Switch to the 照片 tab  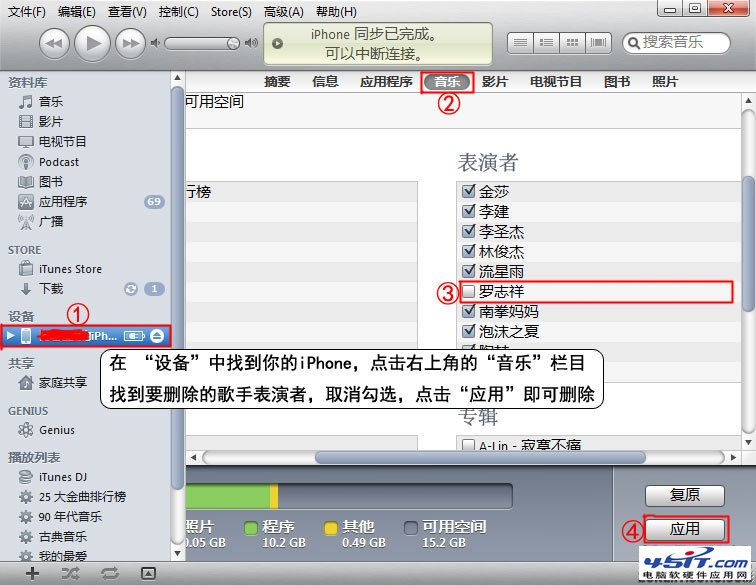(x=665, y=82)
